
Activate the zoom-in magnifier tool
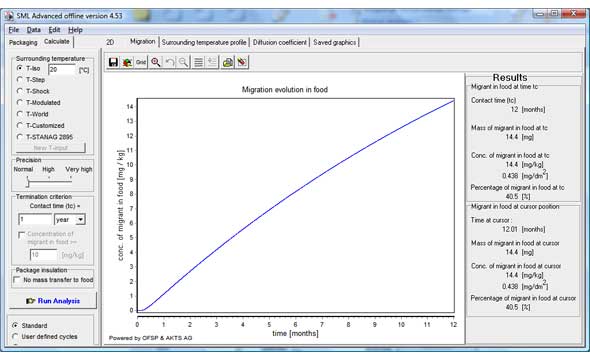click(155, 62)
